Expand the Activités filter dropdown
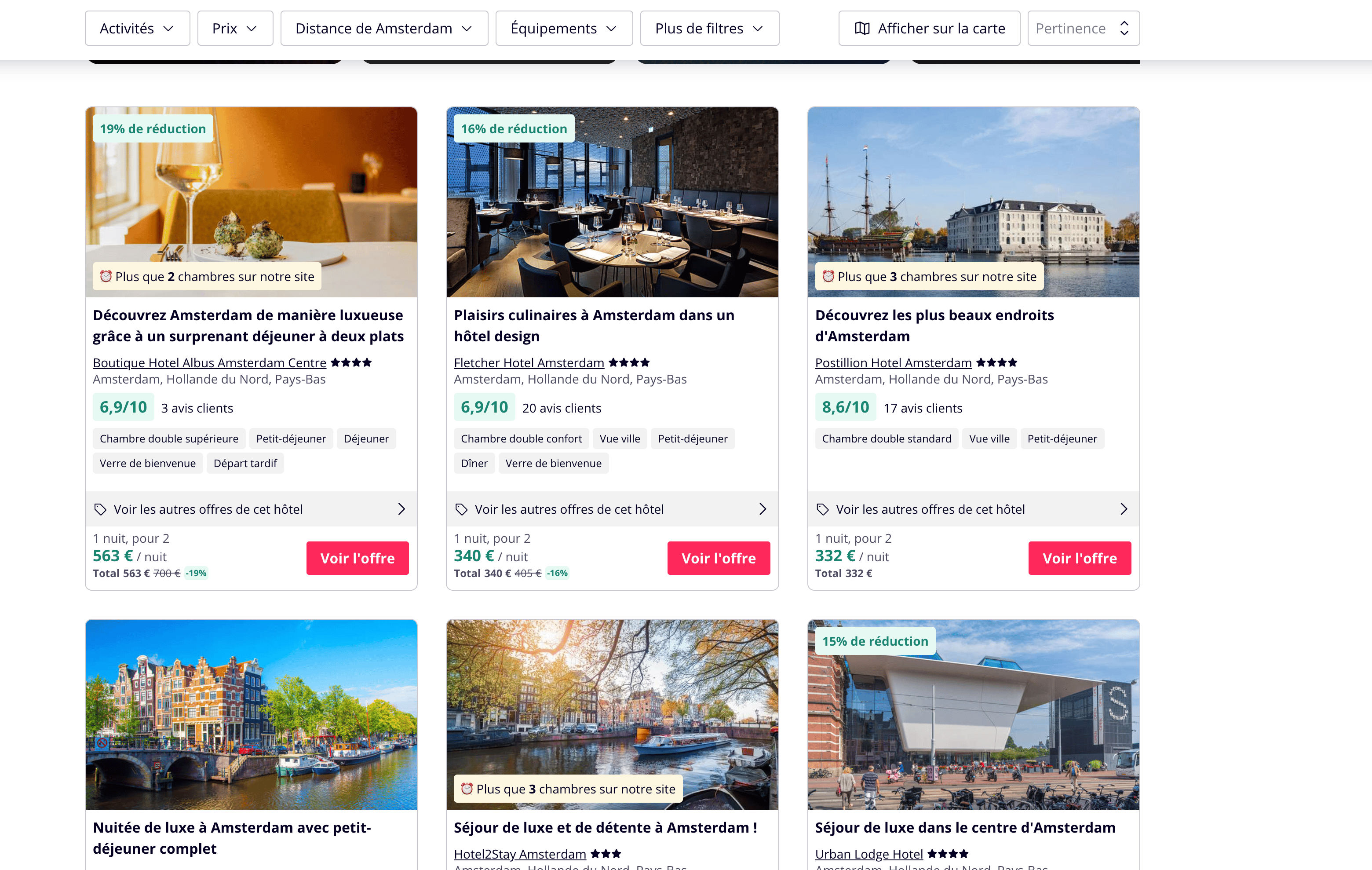 pyautogui.click(x=137, y=29)
